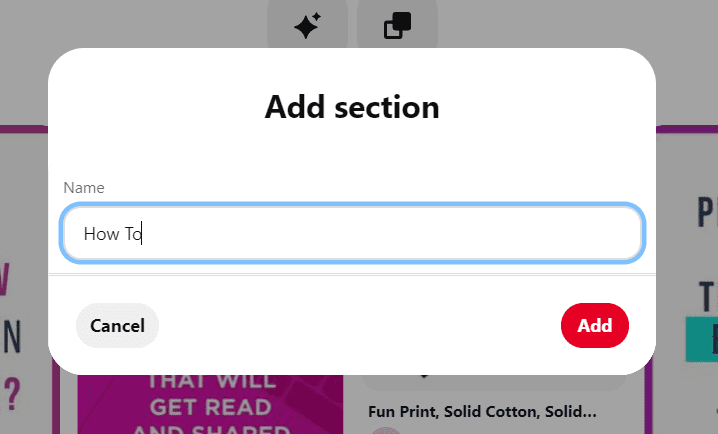Click the teal block at right edge
This screenshot has width=718, height=434.
click(702, 339)
